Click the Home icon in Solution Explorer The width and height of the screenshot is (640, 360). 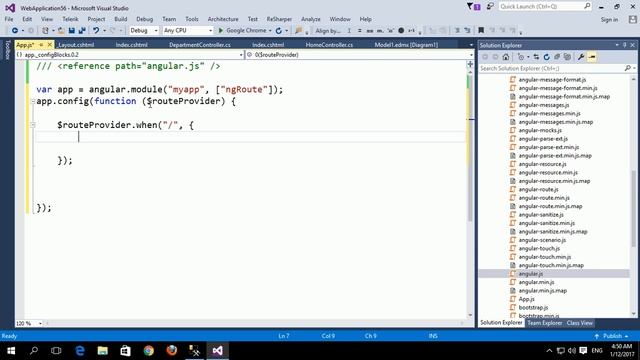tap(506, 57)
